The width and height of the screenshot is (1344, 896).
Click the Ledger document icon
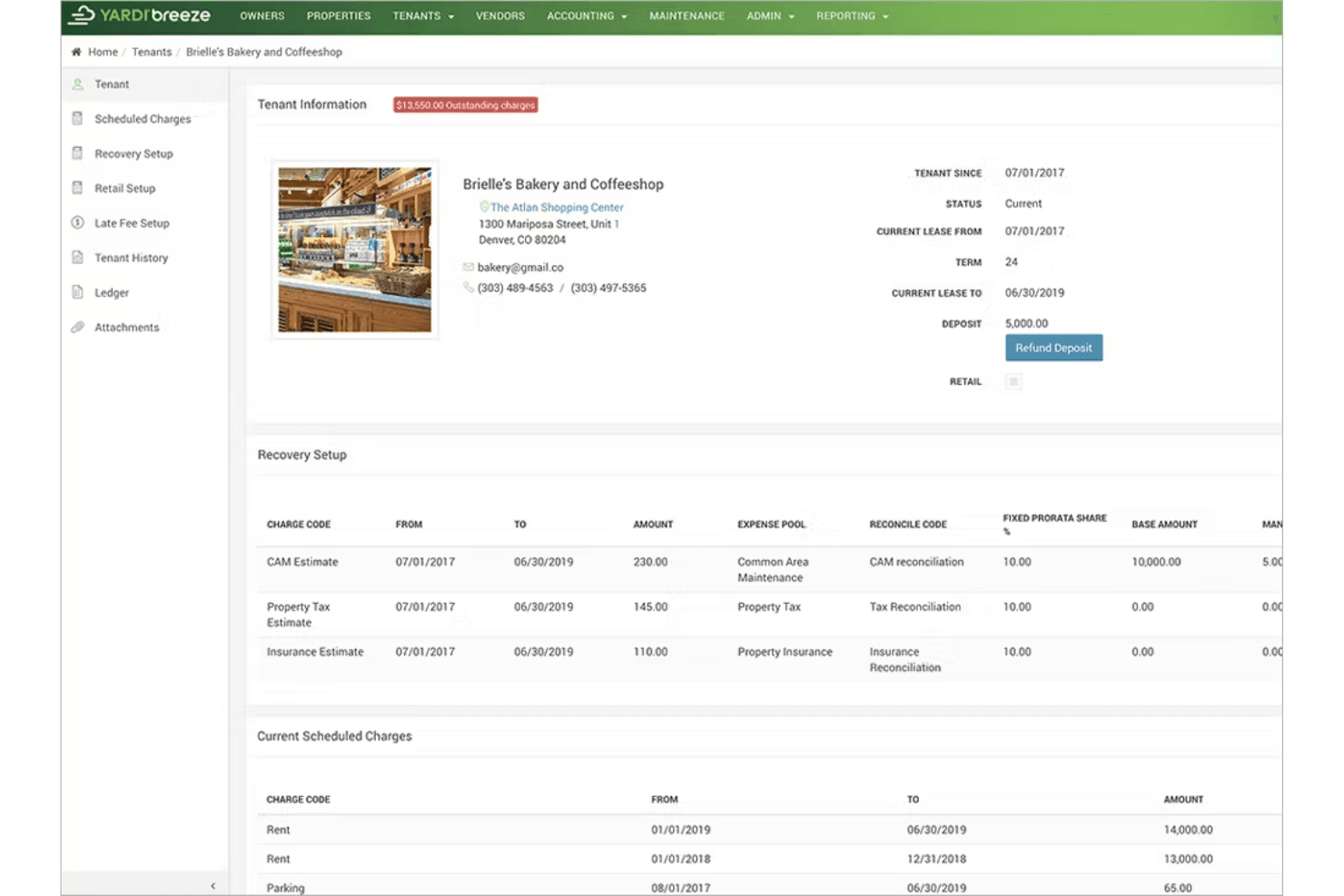click(x=77, y=292)
